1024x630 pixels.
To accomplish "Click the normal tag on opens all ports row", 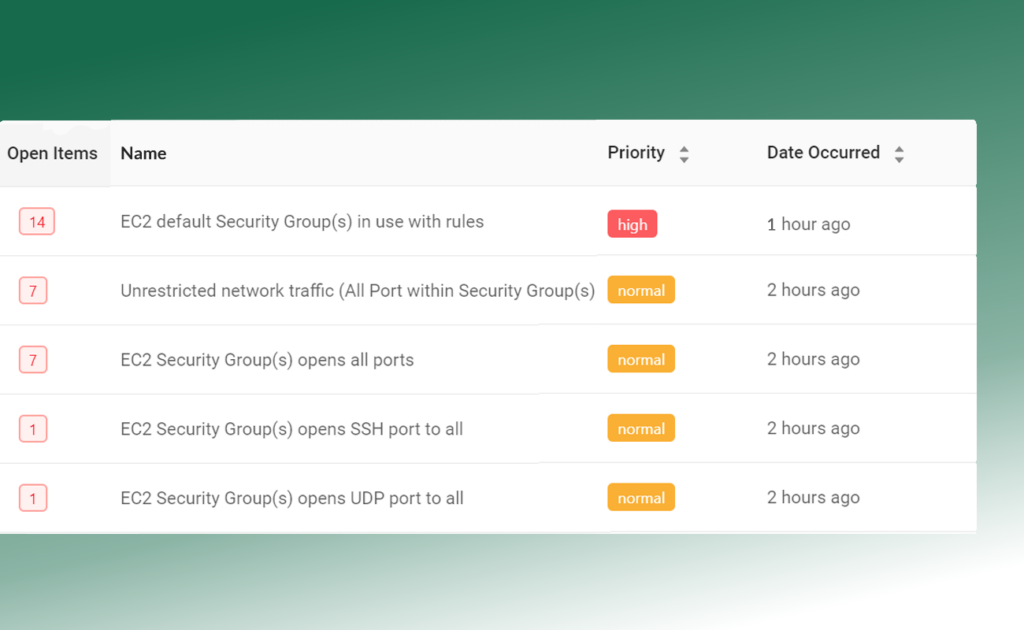I will point(641,359).
